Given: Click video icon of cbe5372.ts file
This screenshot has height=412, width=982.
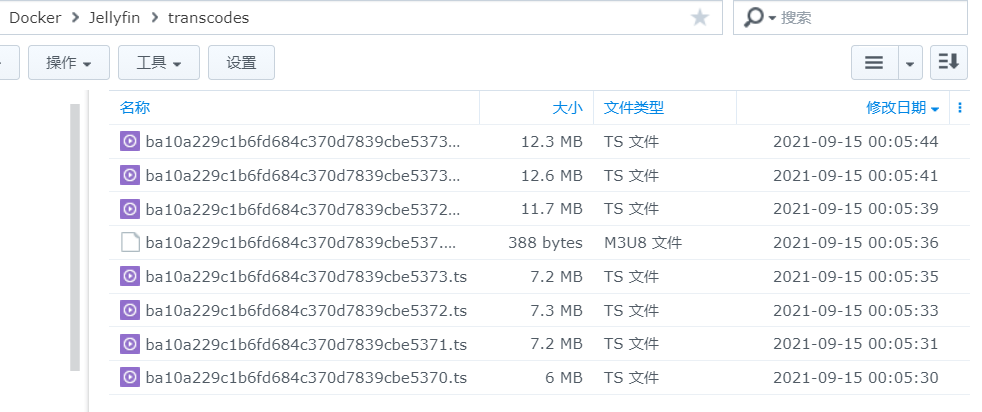Looking at the screenshot, I should [x=130, y=310].
